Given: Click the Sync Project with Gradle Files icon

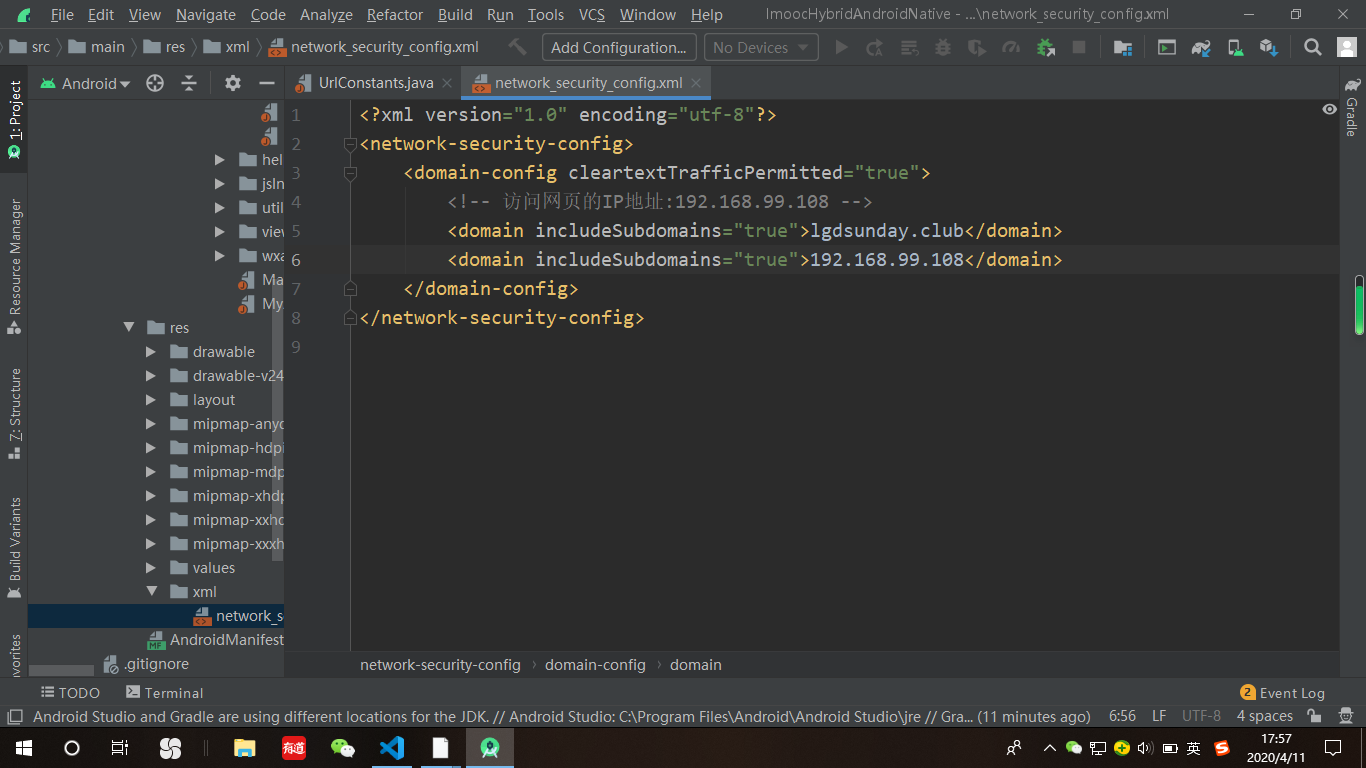Looking at the screenshot, I should tap(1201, 47).
